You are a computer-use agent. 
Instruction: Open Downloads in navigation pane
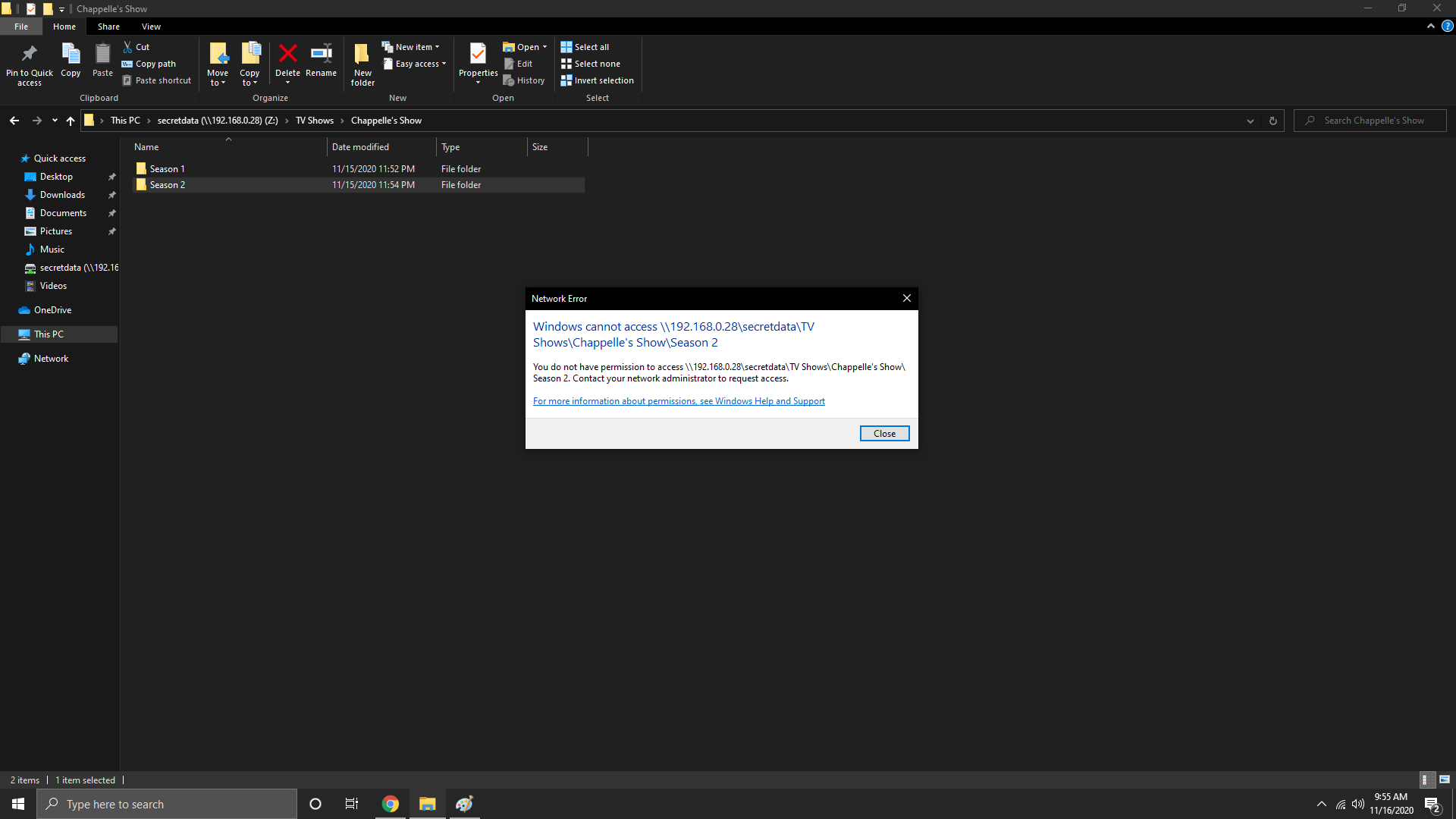pos(62,195)
